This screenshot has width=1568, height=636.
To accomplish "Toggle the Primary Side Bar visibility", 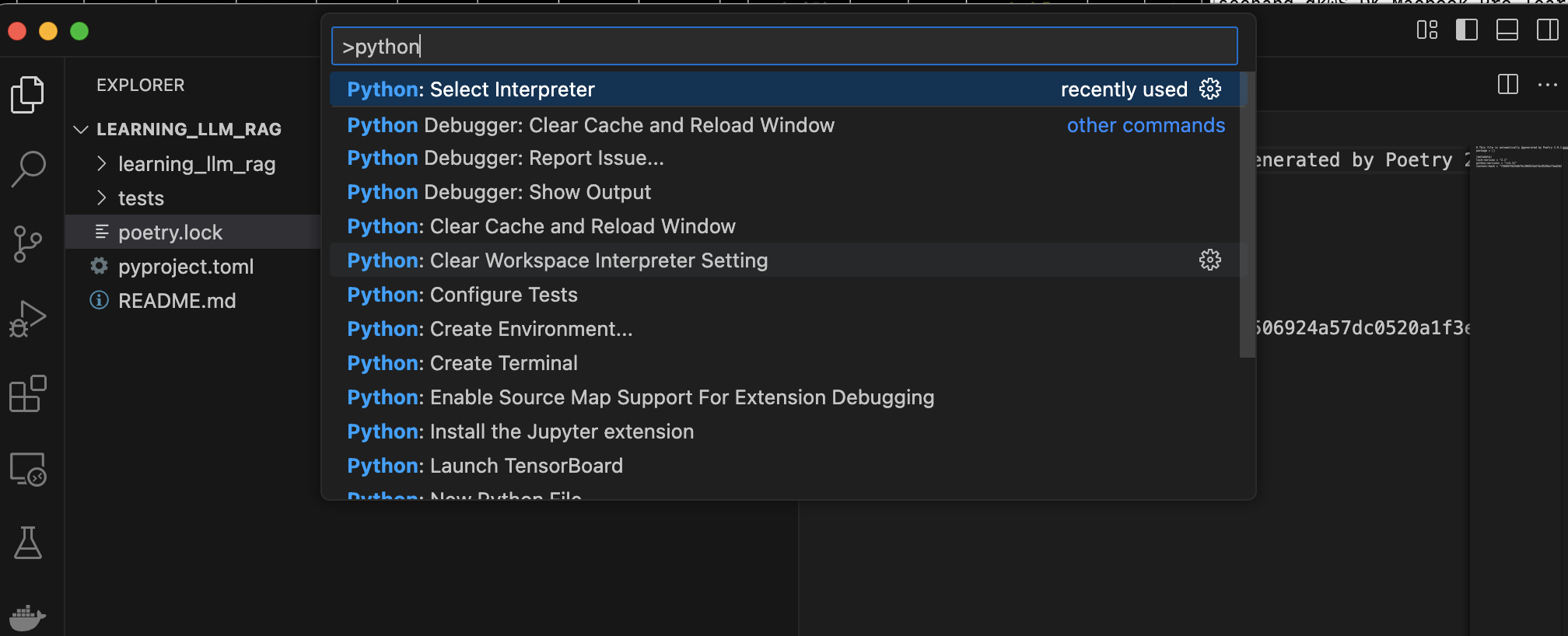I will 1467,30.
